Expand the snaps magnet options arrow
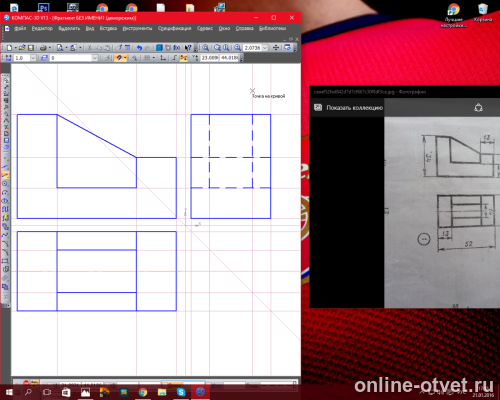The width and height of the screenshot is (500, 400). (x=125, y=58)
